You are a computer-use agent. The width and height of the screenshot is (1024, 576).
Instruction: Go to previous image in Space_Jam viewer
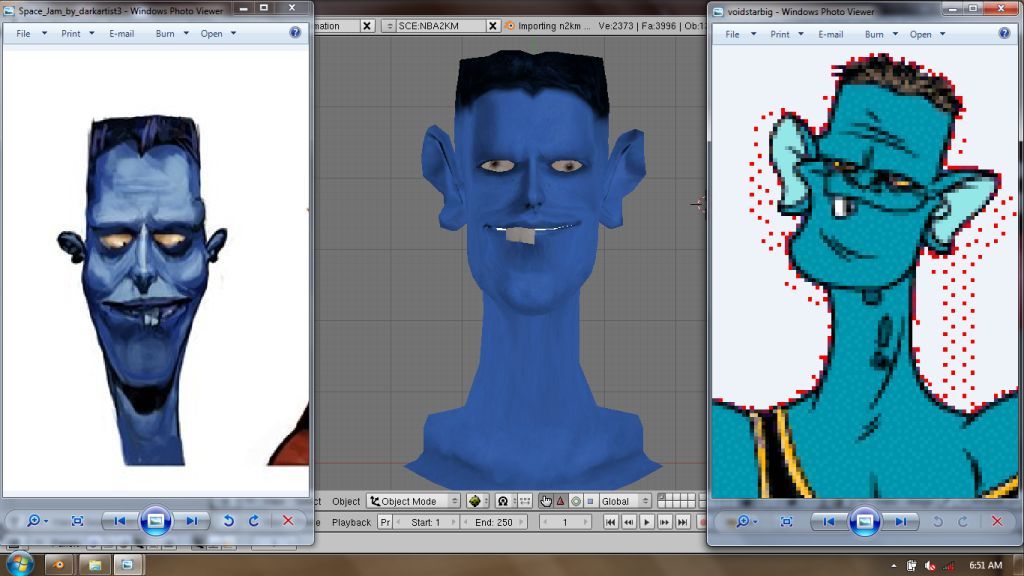[120, 520]
